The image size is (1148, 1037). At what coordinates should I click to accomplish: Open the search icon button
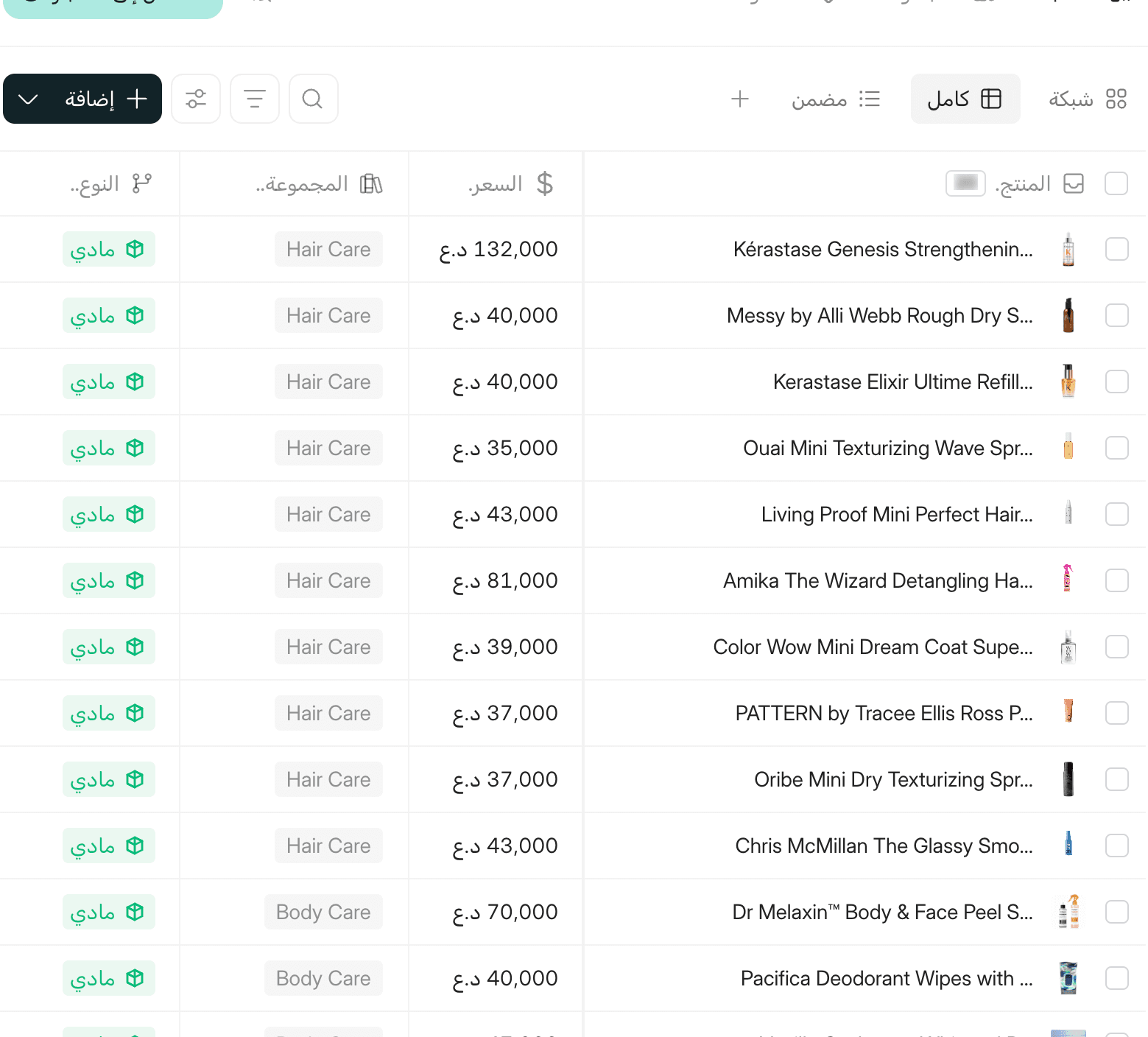pos(313,99)
